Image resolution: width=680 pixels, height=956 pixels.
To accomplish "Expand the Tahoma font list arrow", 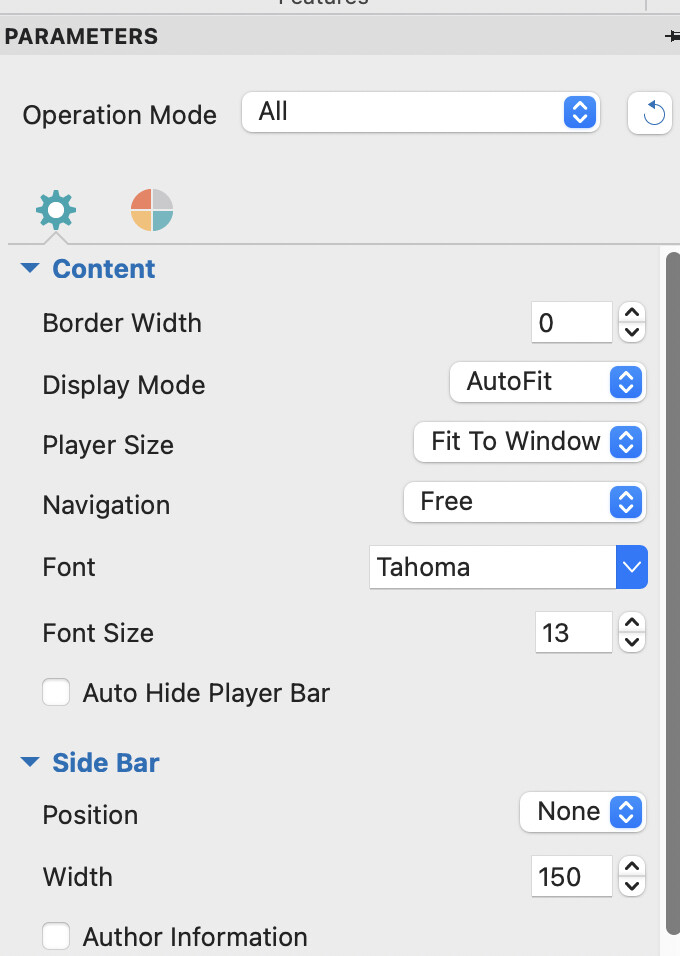I will (x=631, y=567).
